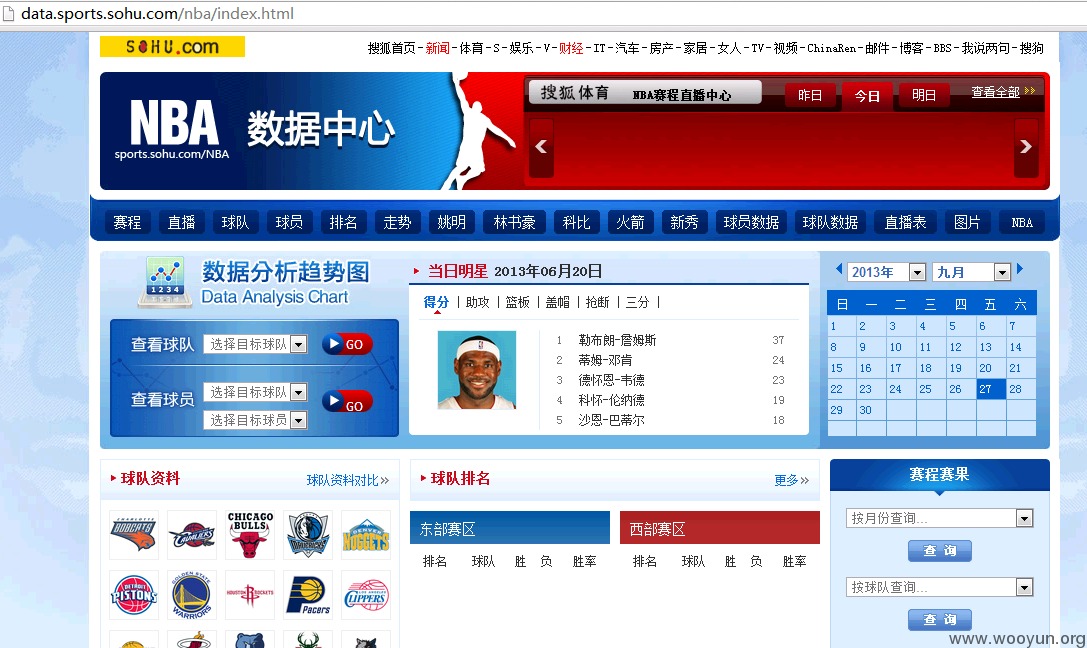
Task: Open the 九月 month dropdown
Action: tap(971, 272)
